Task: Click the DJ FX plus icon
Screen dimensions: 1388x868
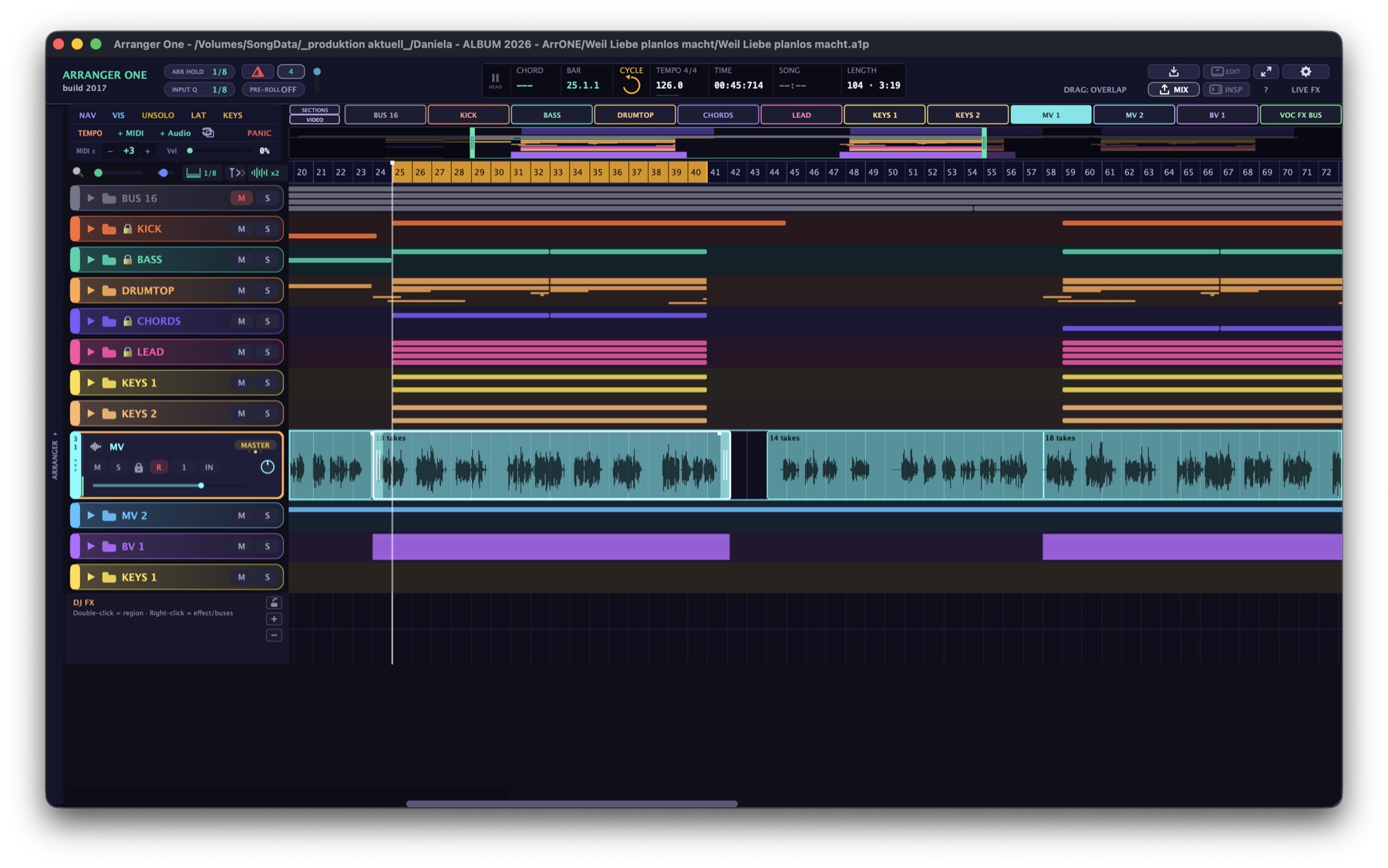Action: point(274,619)
